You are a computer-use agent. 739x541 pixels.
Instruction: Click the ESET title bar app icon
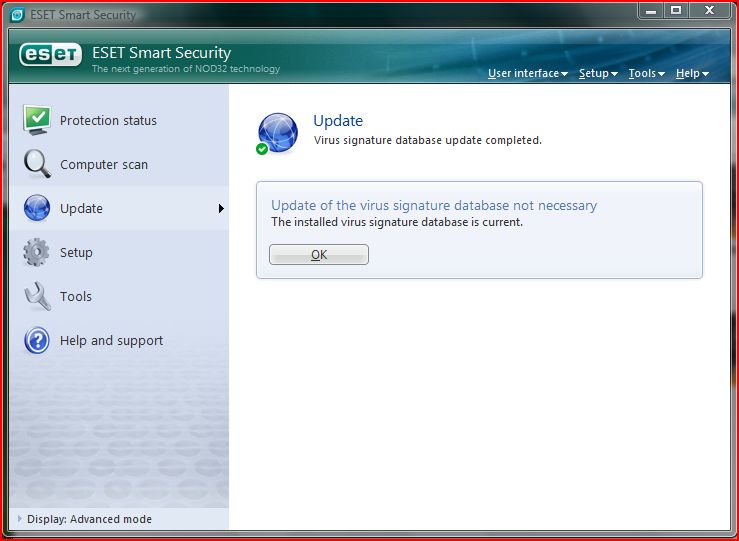pyautogui.click(x=17, y=15)
